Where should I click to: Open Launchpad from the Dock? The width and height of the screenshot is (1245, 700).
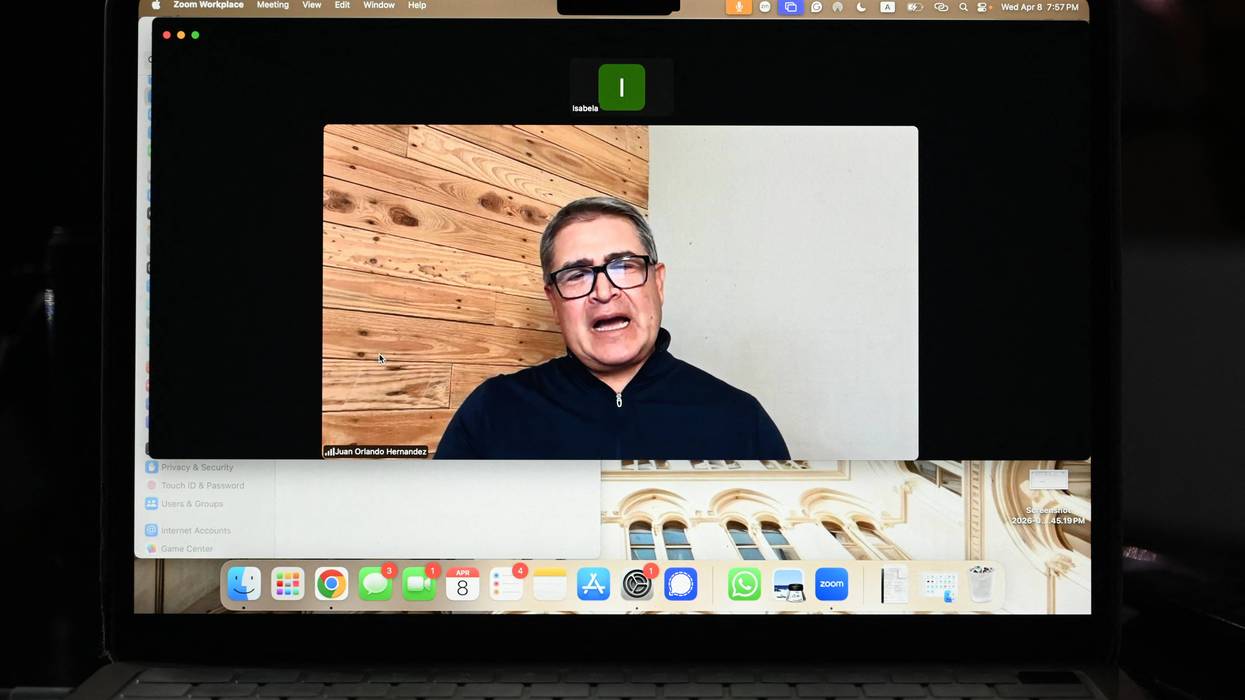tap(287, 584)
